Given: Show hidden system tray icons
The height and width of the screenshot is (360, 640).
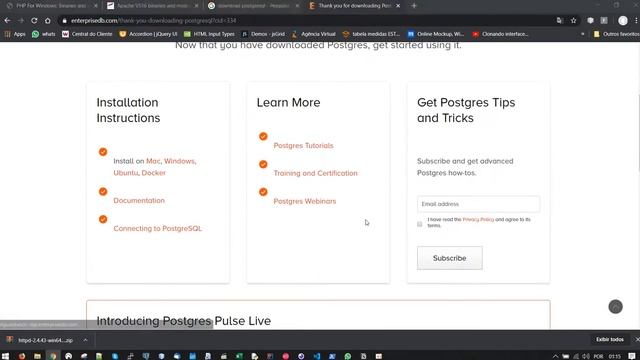Looking at the screenshot, I should click(556, 356).
